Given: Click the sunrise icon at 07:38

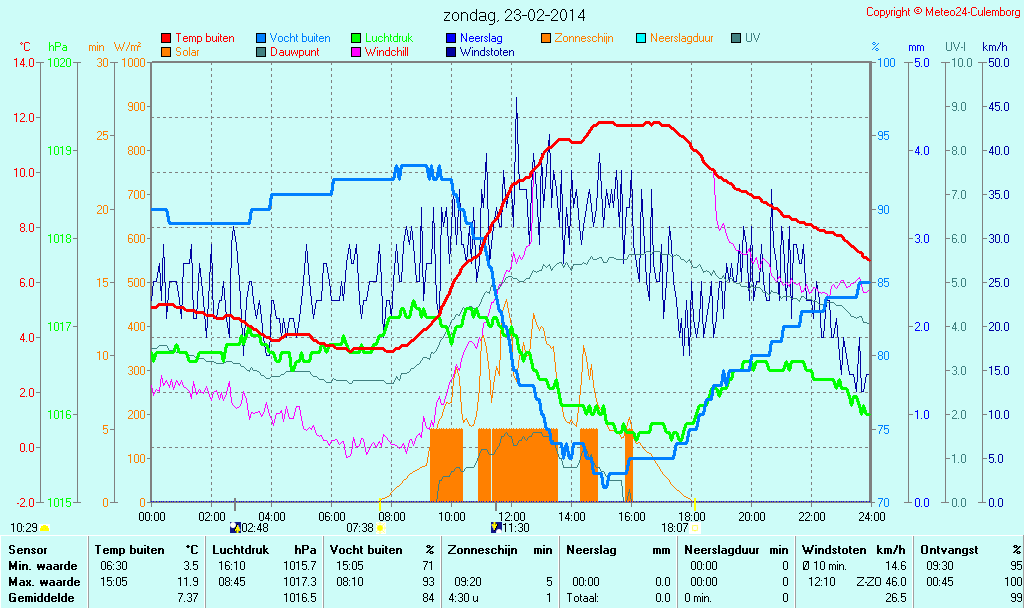Looking at the screenshot, I should 381,528.
